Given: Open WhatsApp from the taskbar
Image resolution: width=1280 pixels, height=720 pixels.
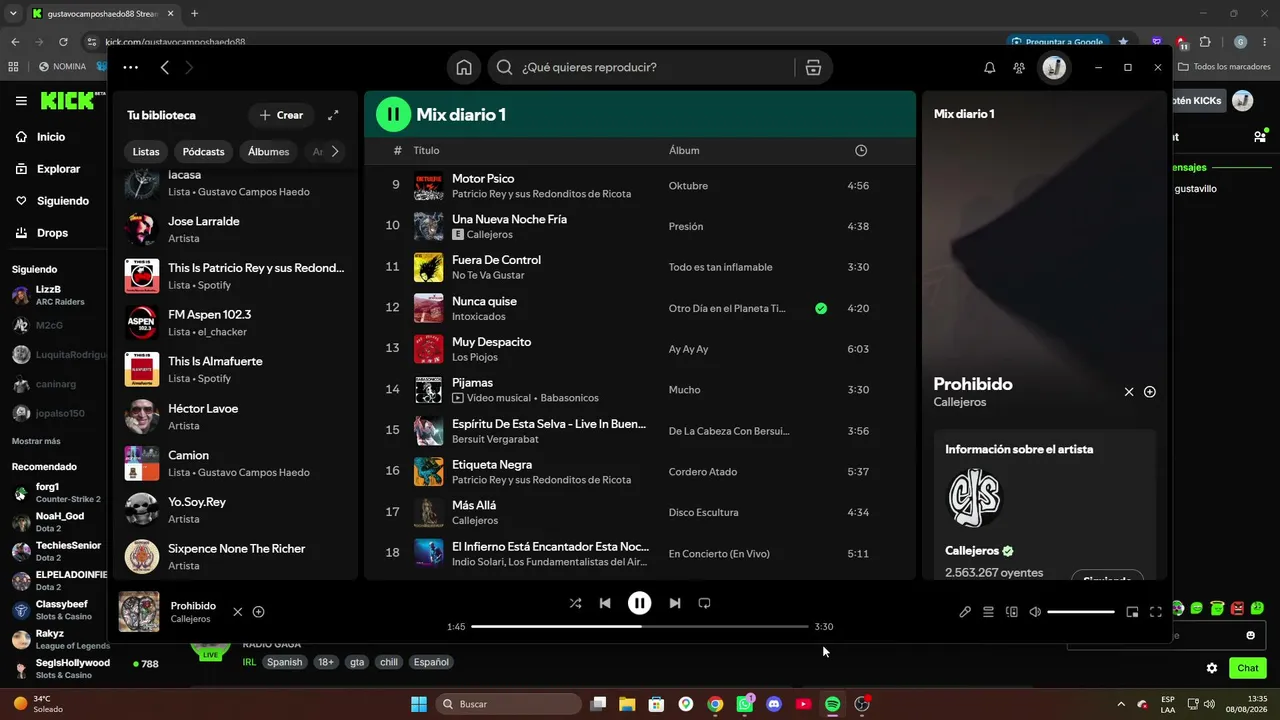Looking at the screenshot, I should [744, 704].
